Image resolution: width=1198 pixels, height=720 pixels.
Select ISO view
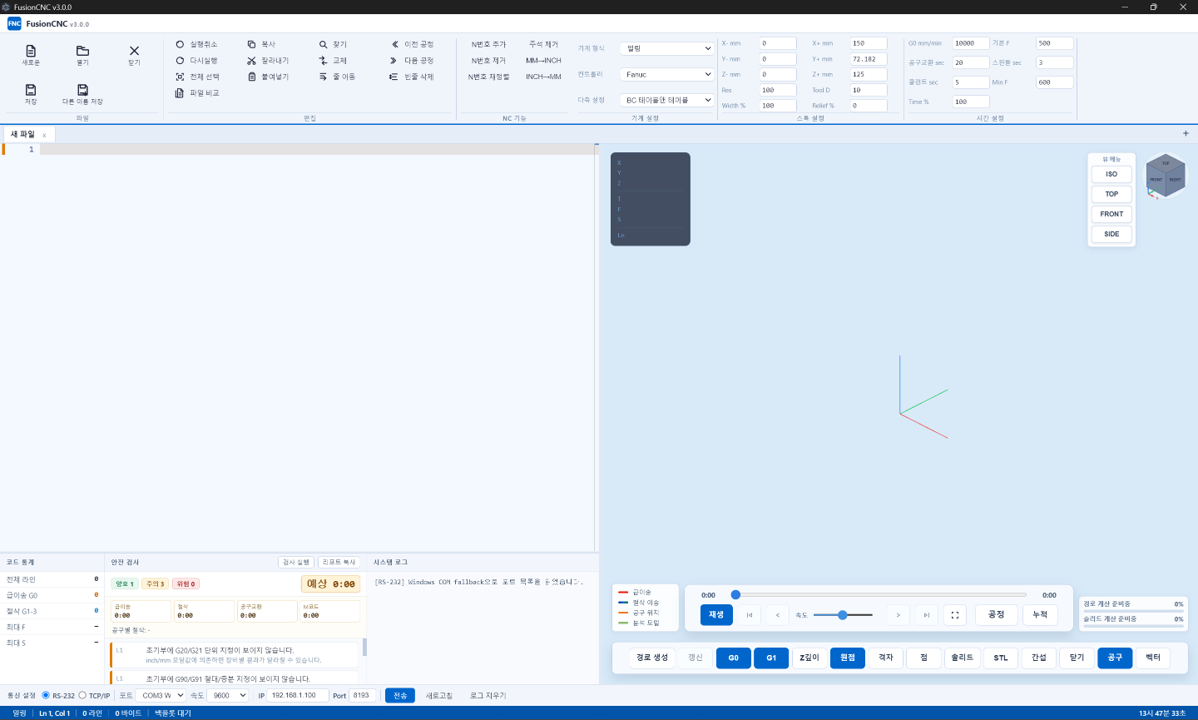pyautogui.click(x=1111, y=174)
